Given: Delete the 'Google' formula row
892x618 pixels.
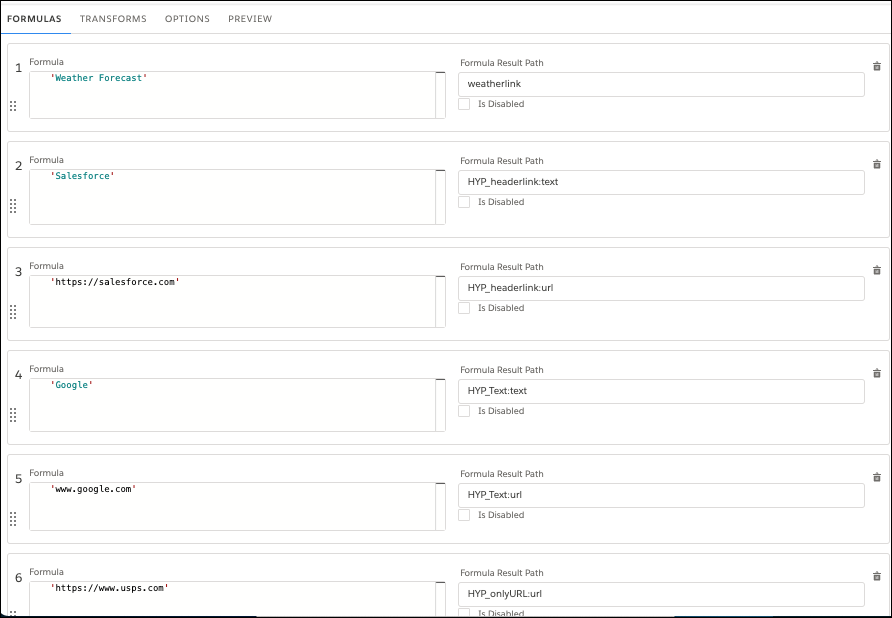Looking at the screenshot, I should tap(876, 373).
